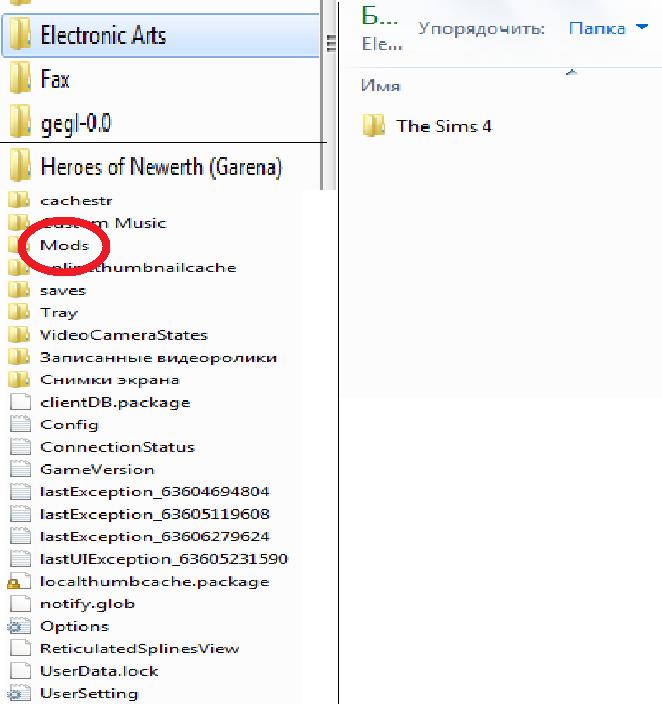Click the Config file icon
The height and width of the screenshot is (704, 662).
20,424
